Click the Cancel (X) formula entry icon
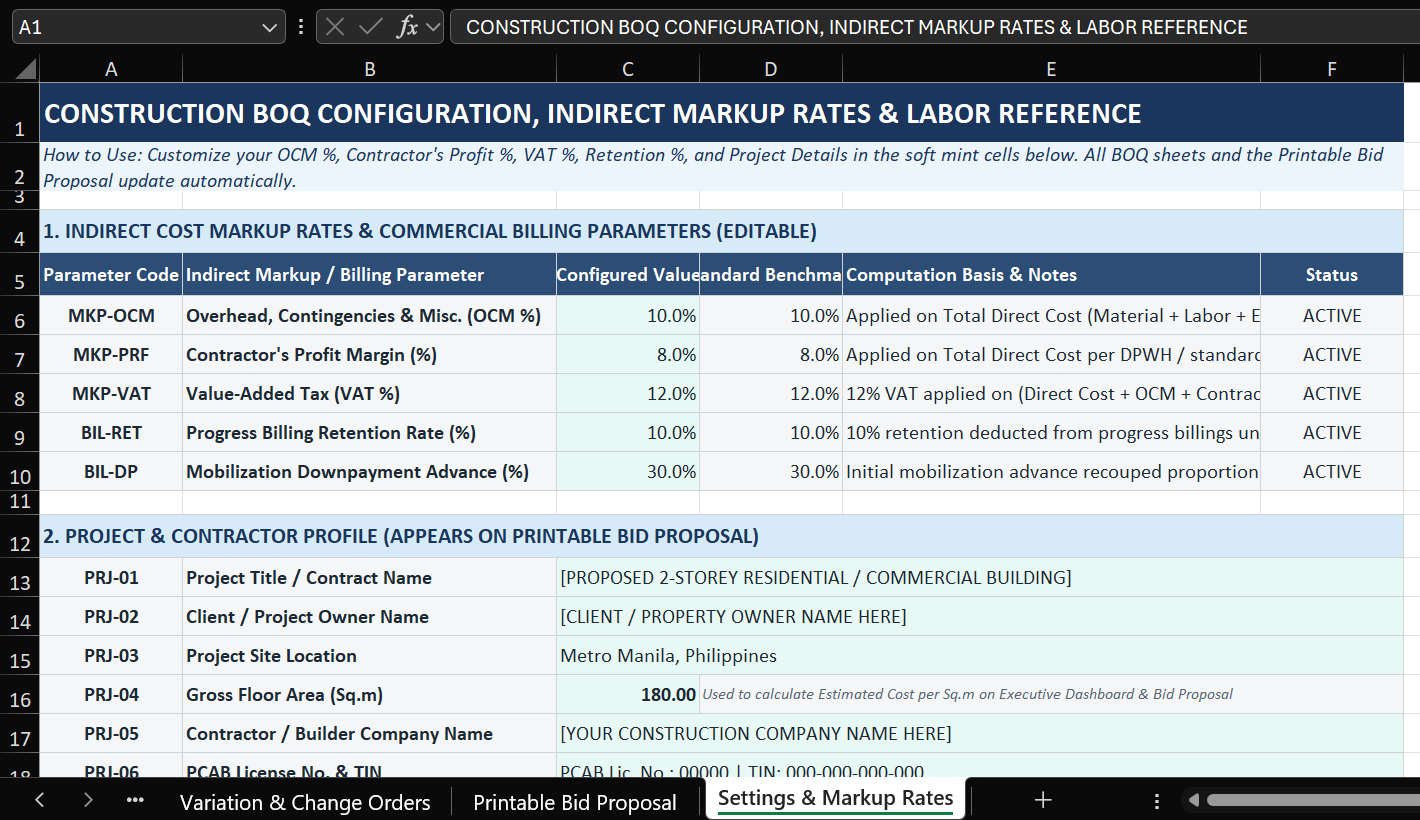 point(335,27)
